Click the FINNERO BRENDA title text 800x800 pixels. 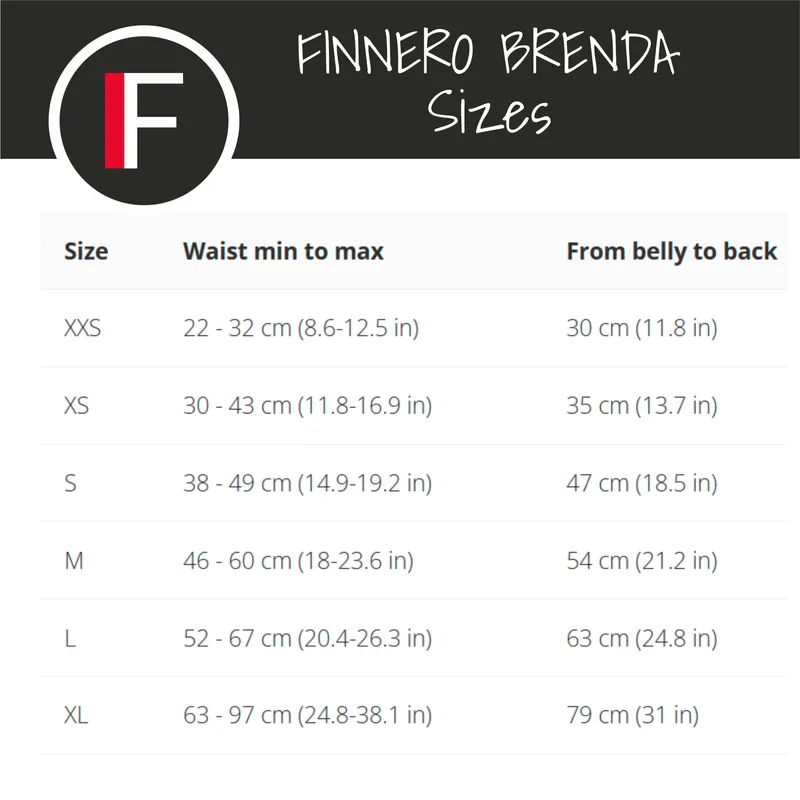pos(487,54)
